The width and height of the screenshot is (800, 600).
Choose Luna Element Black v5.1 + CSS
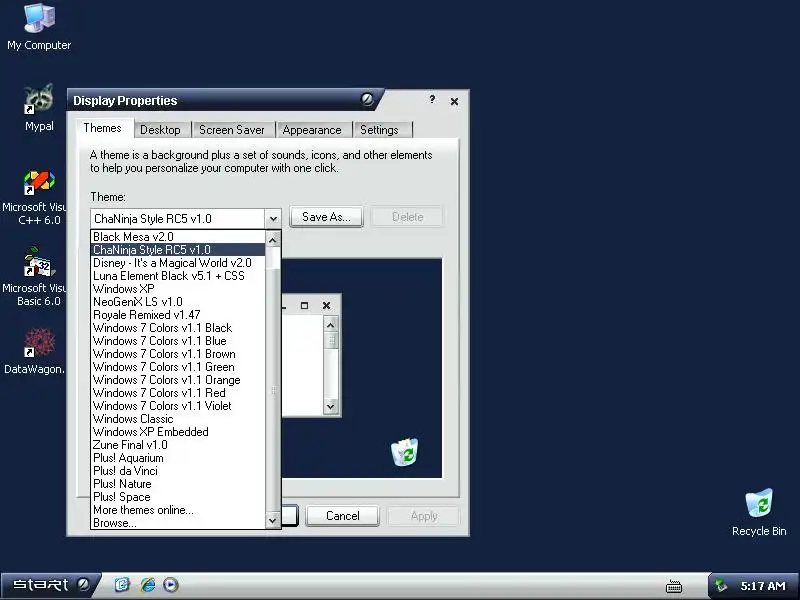178,276
